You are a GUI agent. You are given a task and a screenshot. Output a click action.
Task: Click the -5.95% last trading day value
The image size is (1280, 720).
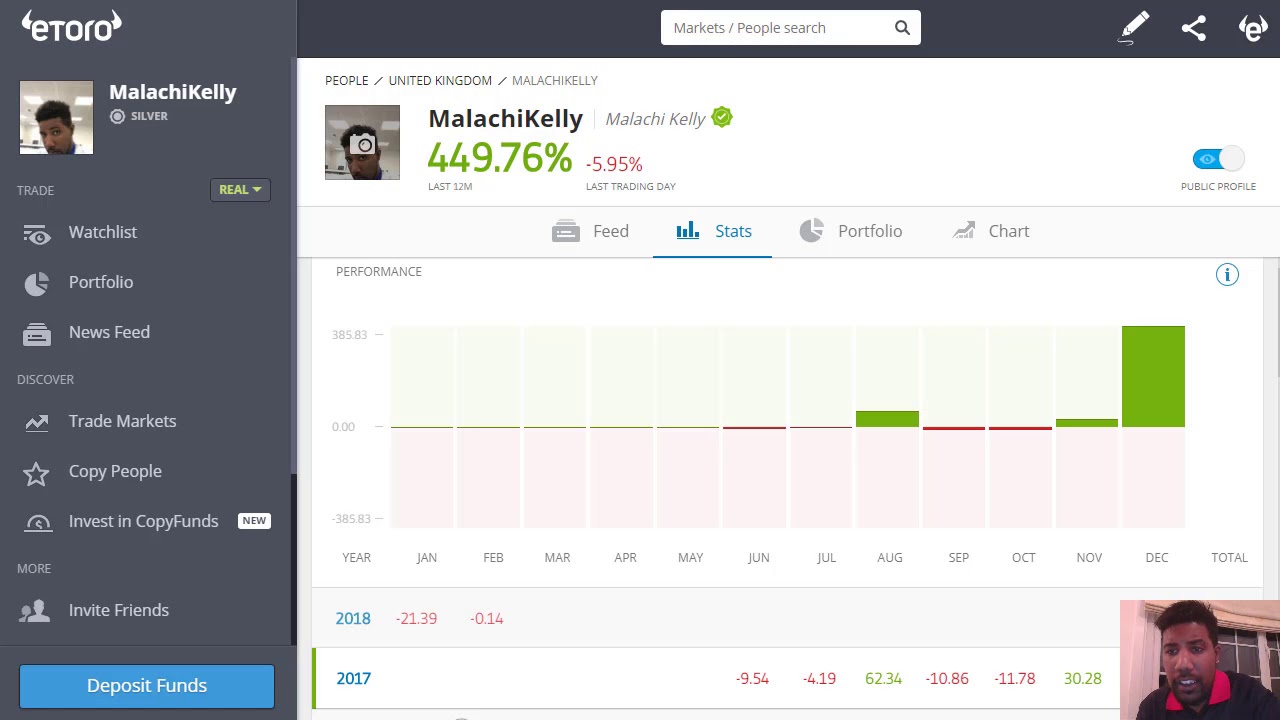click(614, 164)
